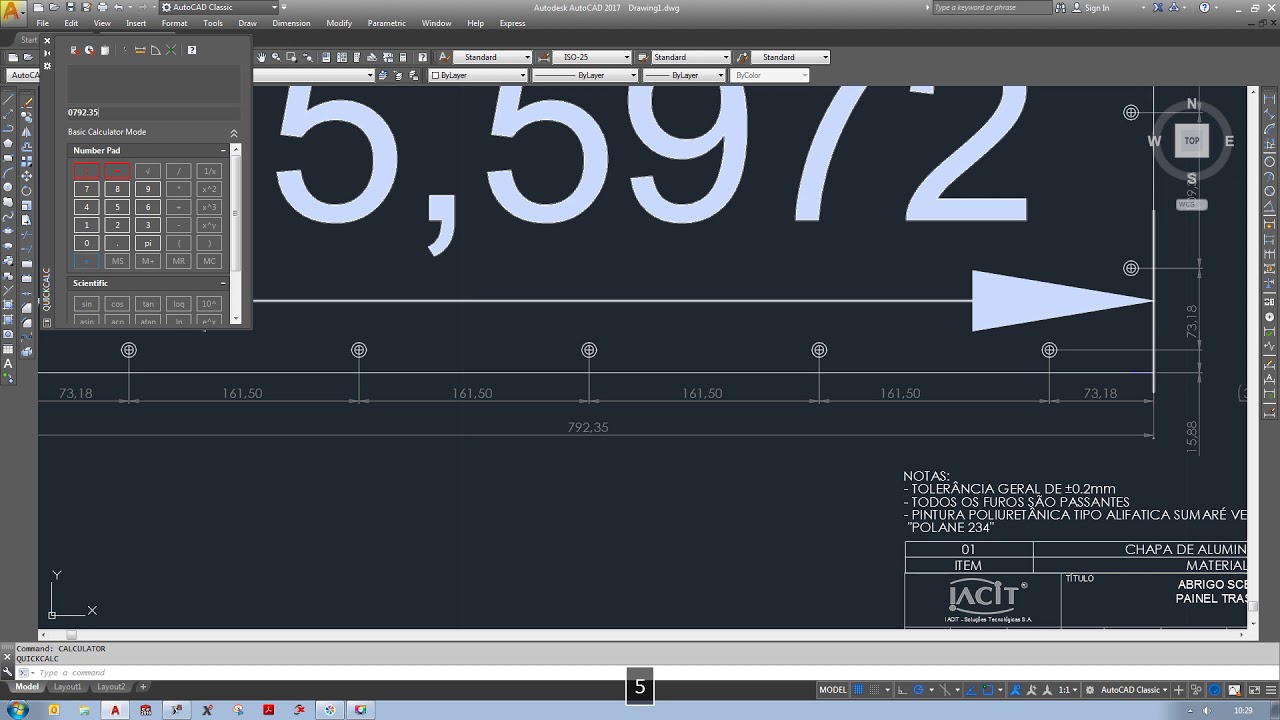The width and height of the screenshot is (1280, 720).
Task: Click the Save icon in Quick Access toolbar
Action: point(70,7)
